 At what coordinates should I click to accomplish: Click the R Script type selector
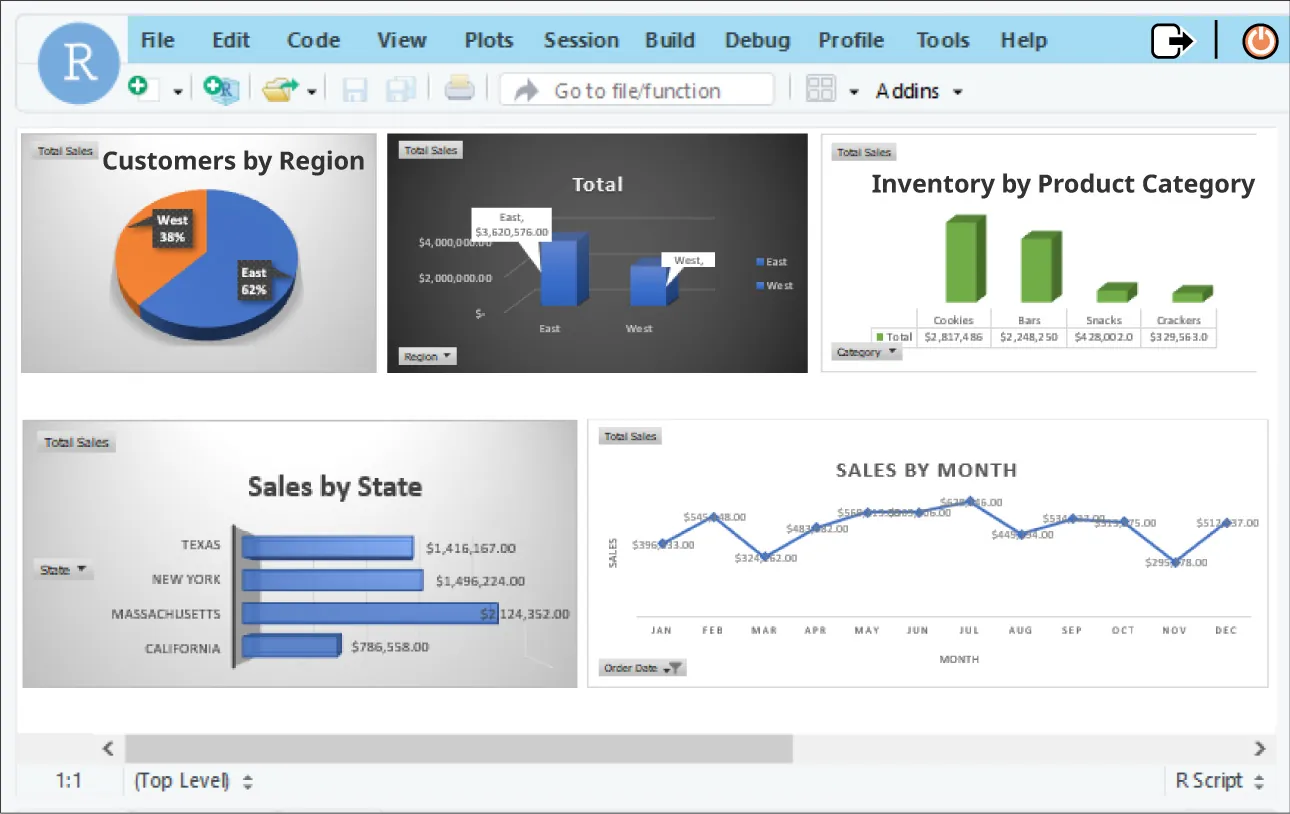pos(1214,780)
